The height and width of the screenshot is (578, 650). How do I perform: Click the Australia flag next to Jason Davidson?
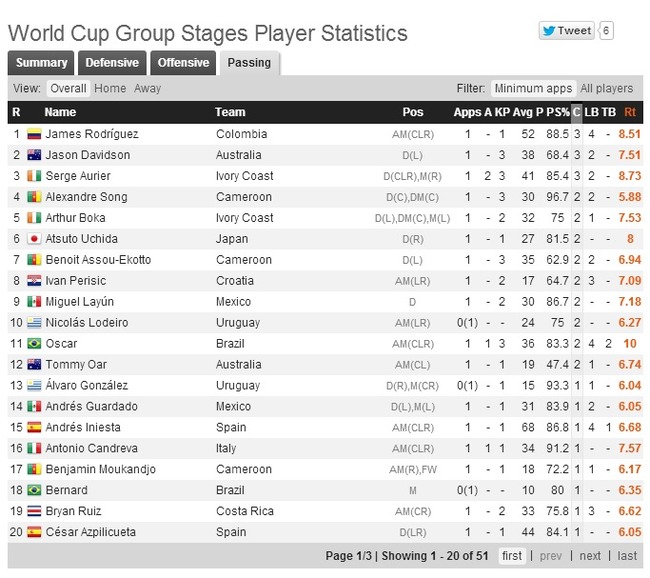coord(34,155)
